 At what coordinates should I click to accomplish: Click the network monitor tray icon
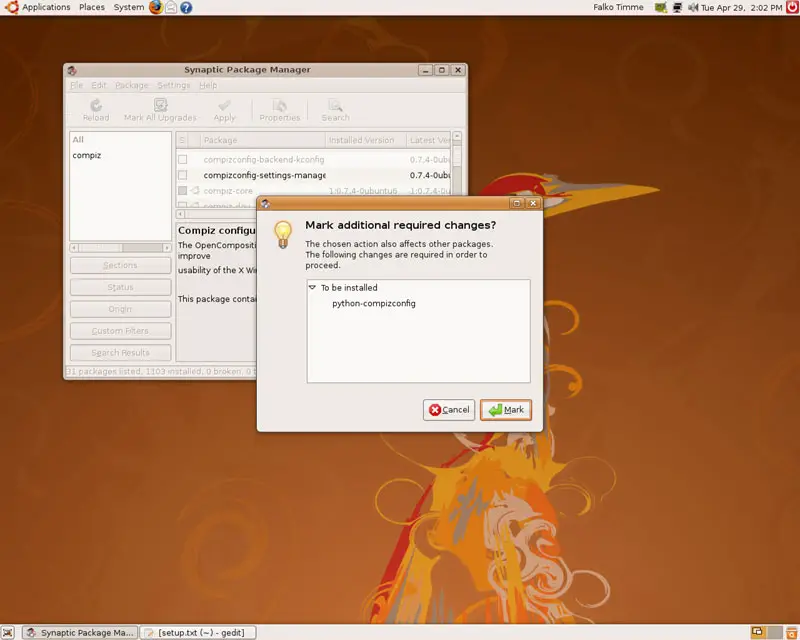pyautogui.click(x=677, y=8)
